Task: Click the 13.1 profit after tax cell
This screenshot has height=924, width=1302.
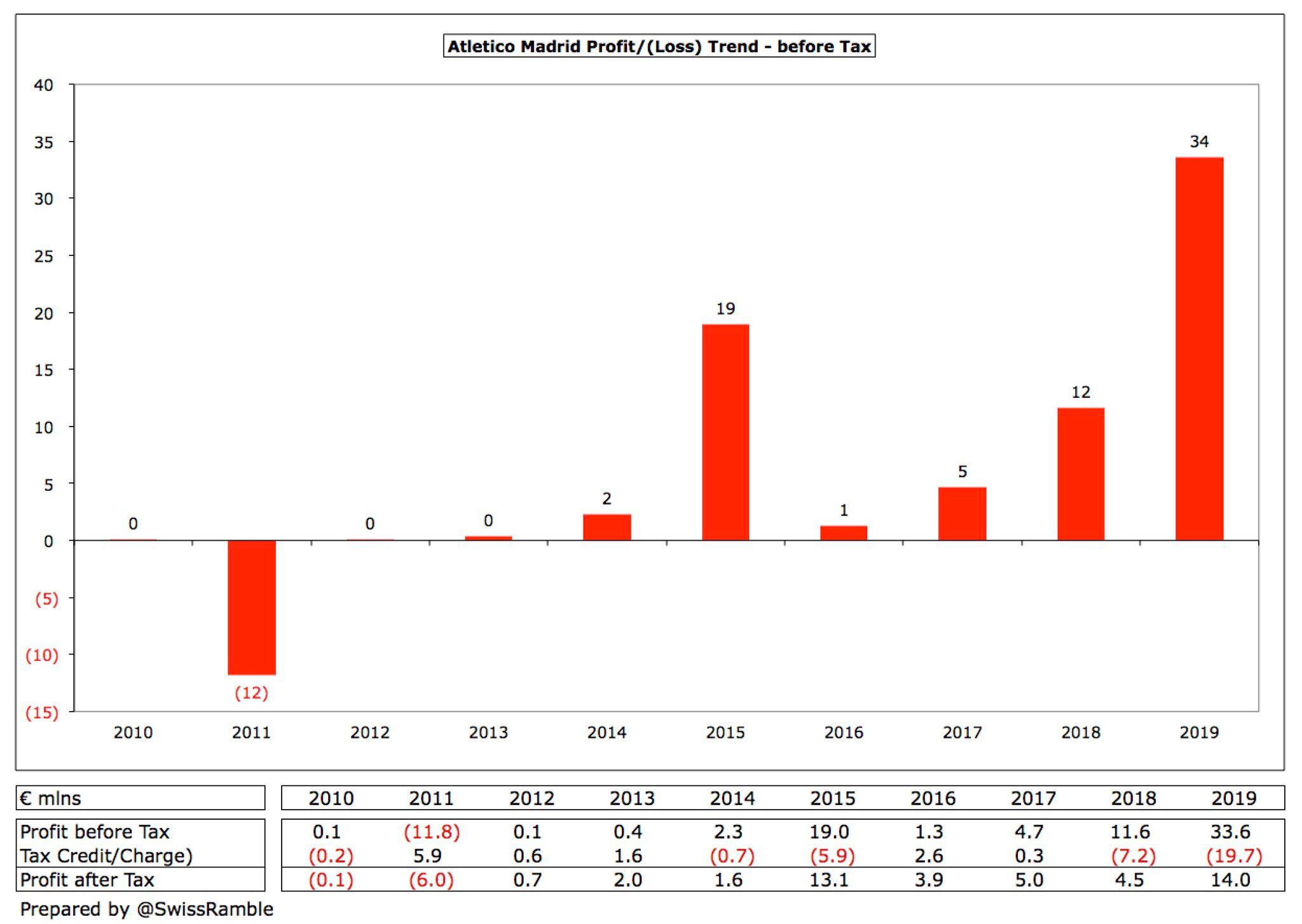Action: 829,880
